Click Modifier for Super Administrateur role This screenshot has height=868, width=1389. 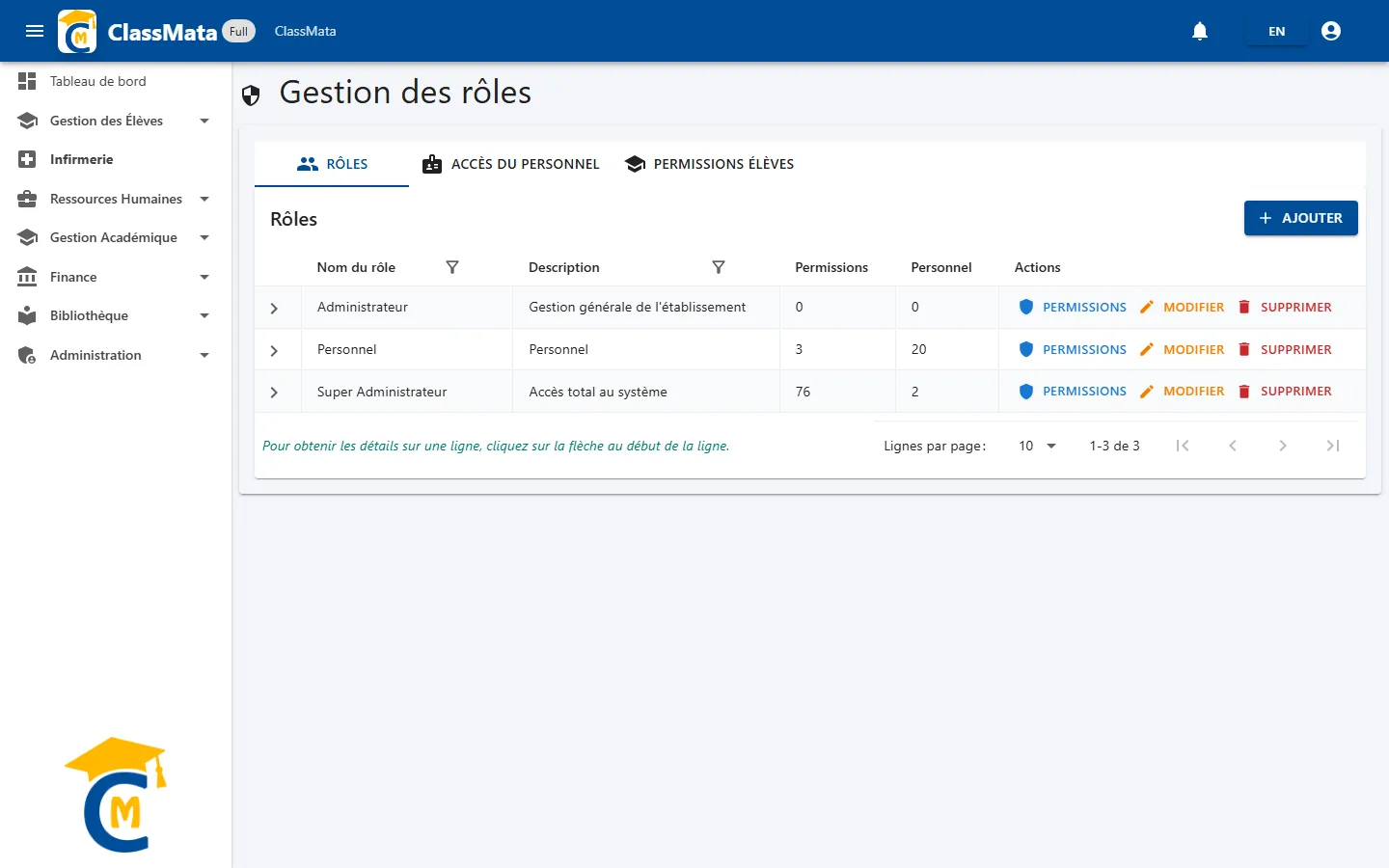(1182, 392)
